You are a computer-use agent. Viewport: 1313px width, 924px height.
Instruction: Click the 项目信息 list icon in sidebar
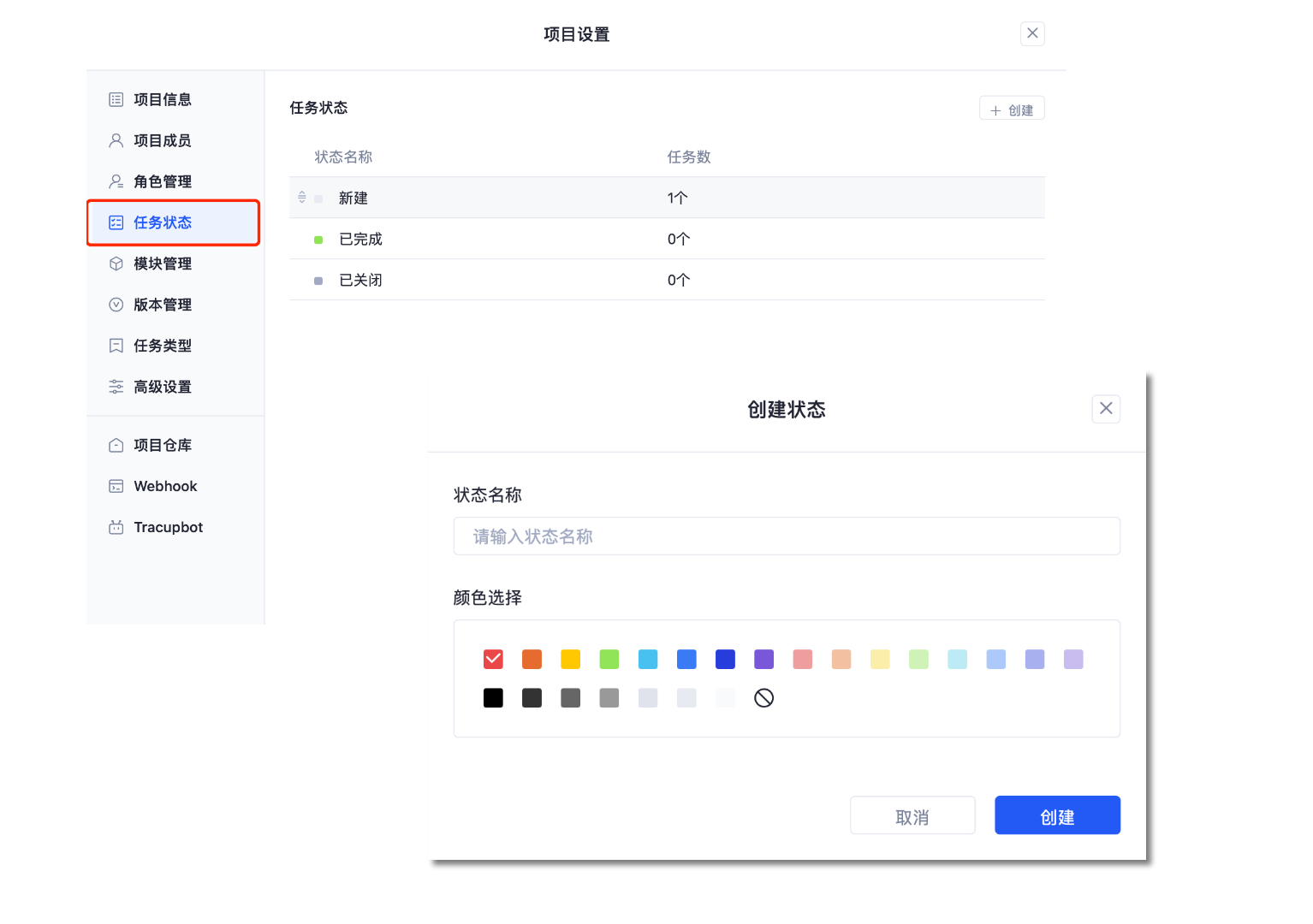tap(116, 100)
